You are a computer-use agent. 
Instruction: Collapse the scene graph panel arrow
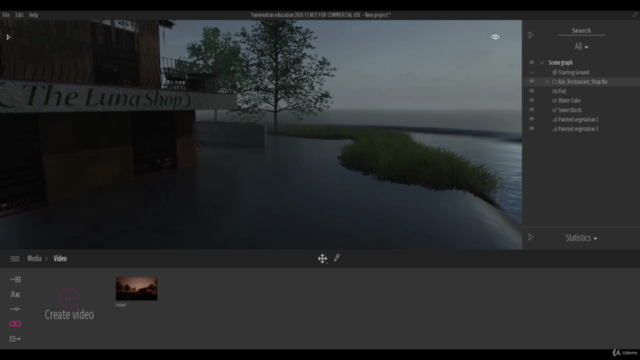[x=531, y=36]
